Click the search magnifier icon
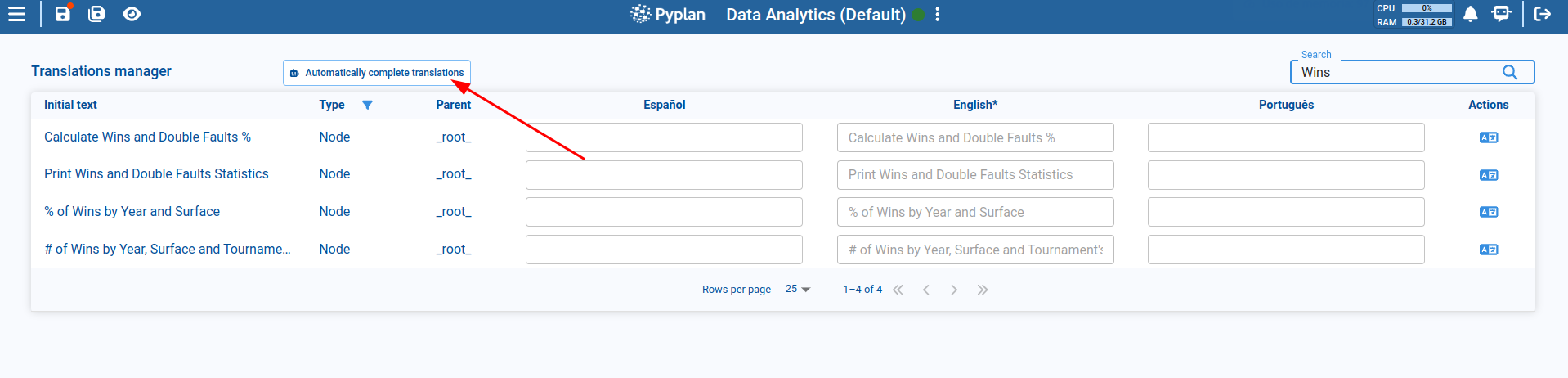The height and width of the screenshot is (378, 1568). (1510, 72)
